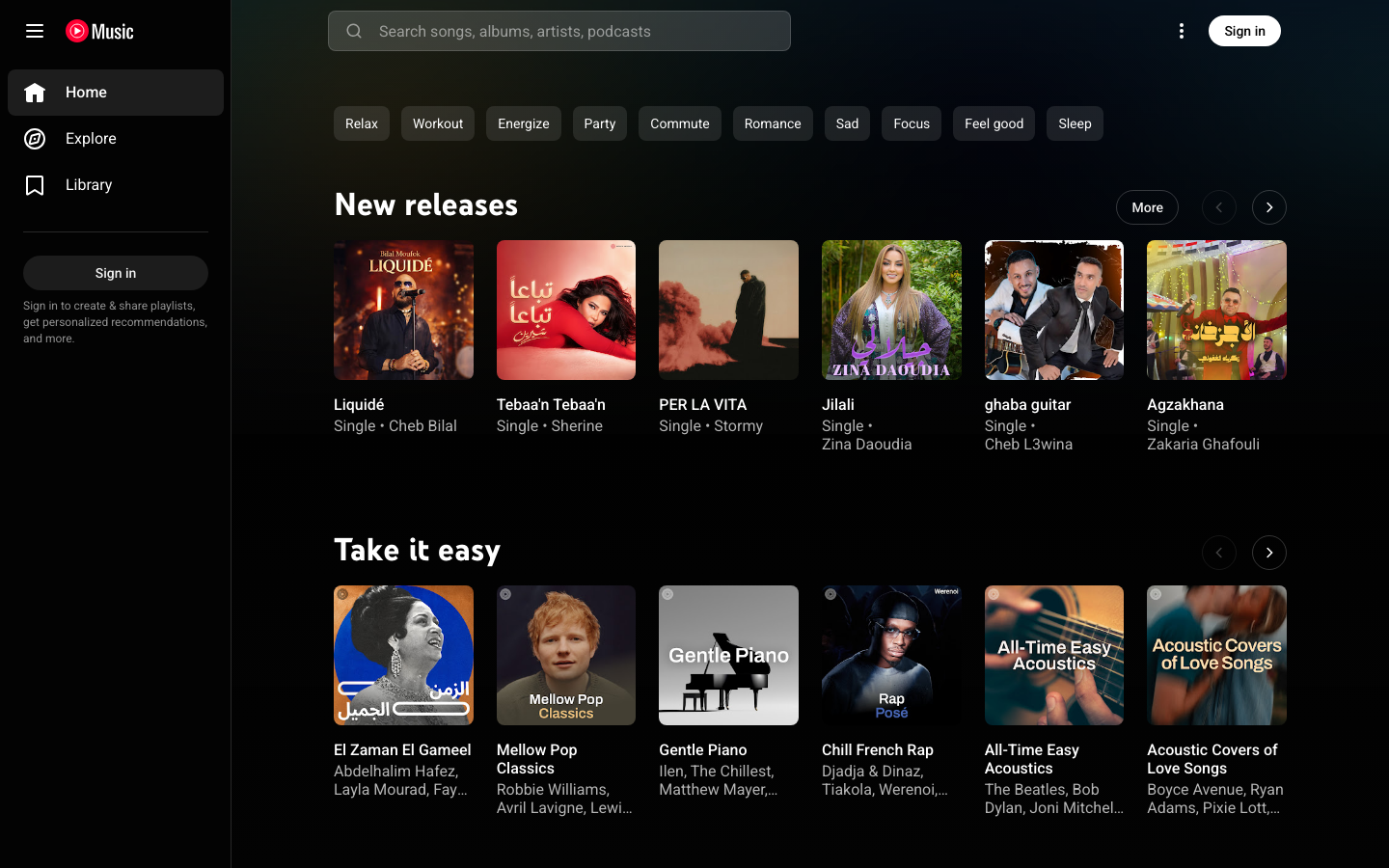This screenshot has height=868, width=1389.
Task: Select the Commute mood chip
Action: pyautogui.click(x=680, y=123)
